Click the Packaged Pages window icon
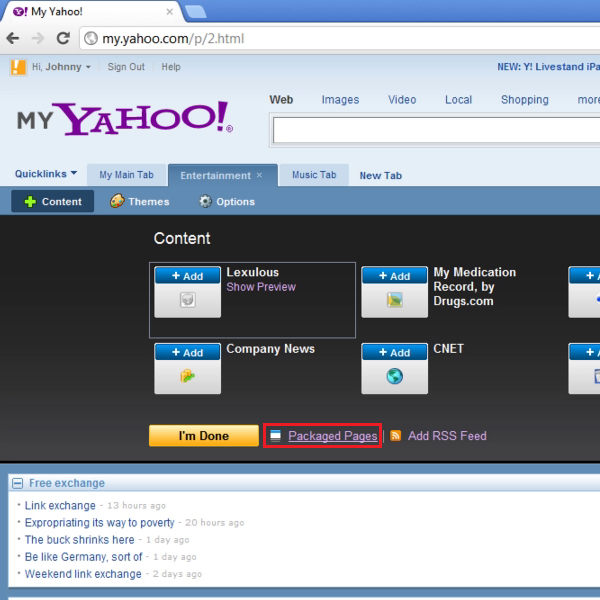 [x=276, y=435]
